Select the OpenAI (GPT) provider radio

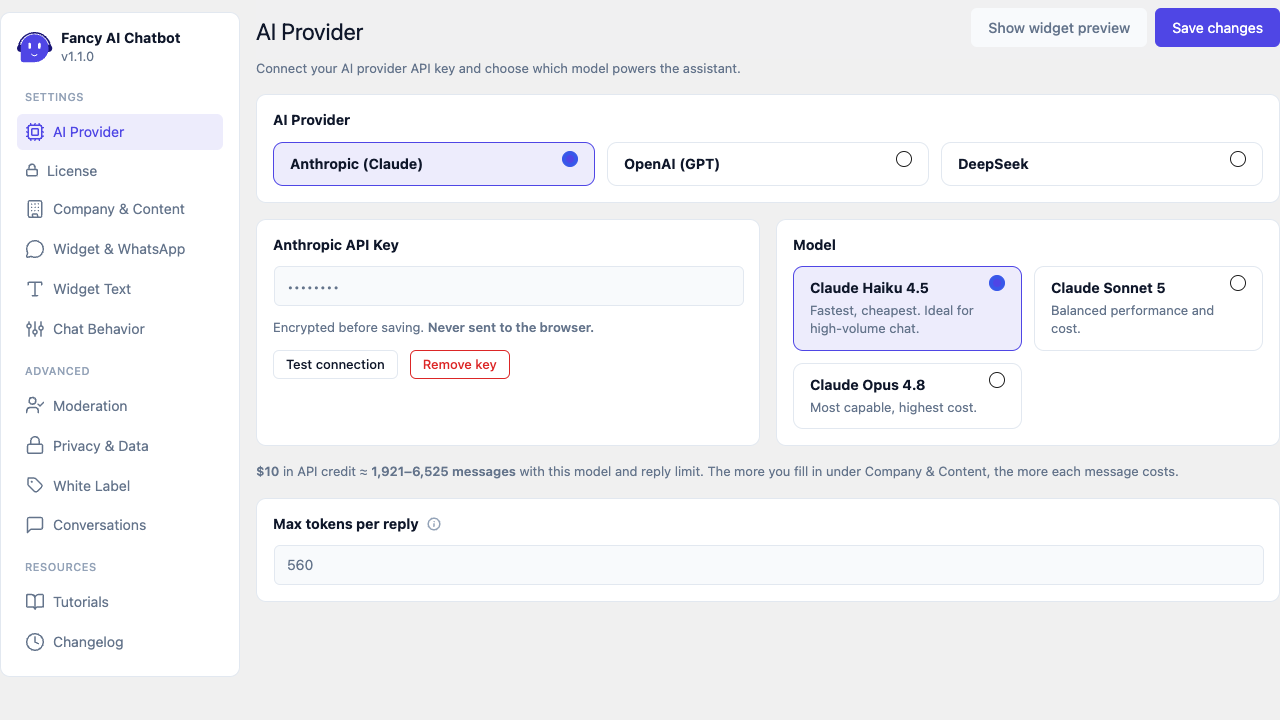click(x=904, y=159)
